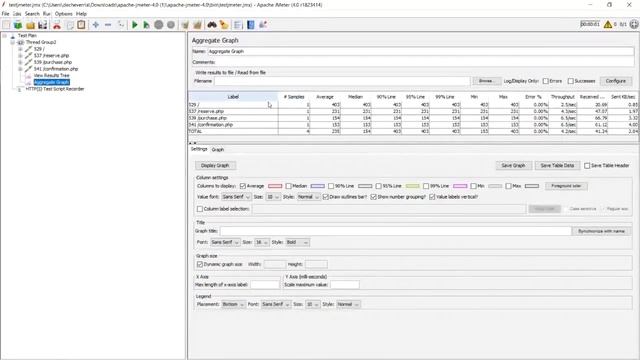Enable the 90% Line column checkbox
640x360 pixels.
click(331, 186)
